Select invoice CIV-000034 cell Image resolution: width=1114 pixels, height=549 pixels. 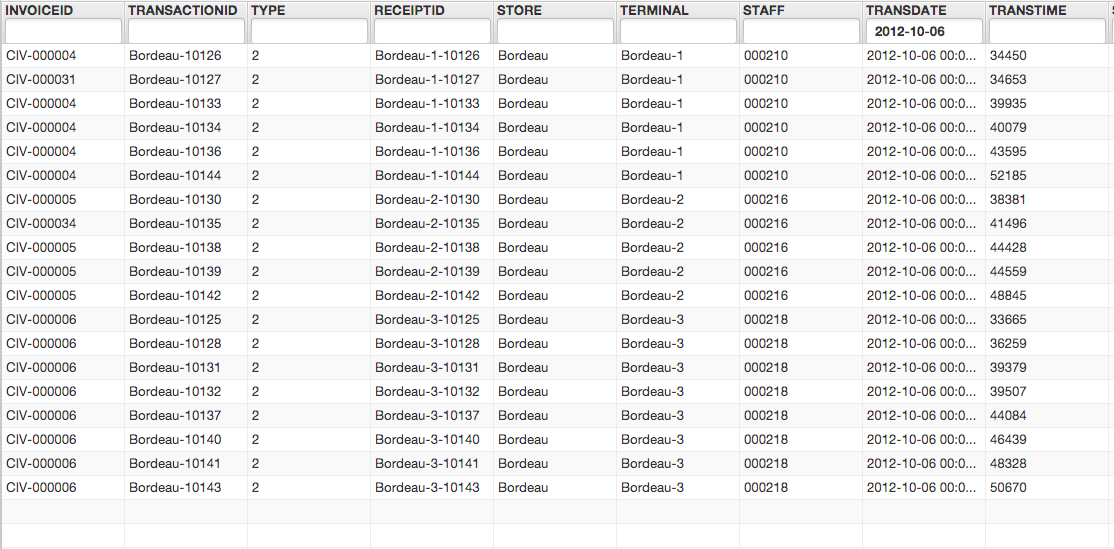41,224
